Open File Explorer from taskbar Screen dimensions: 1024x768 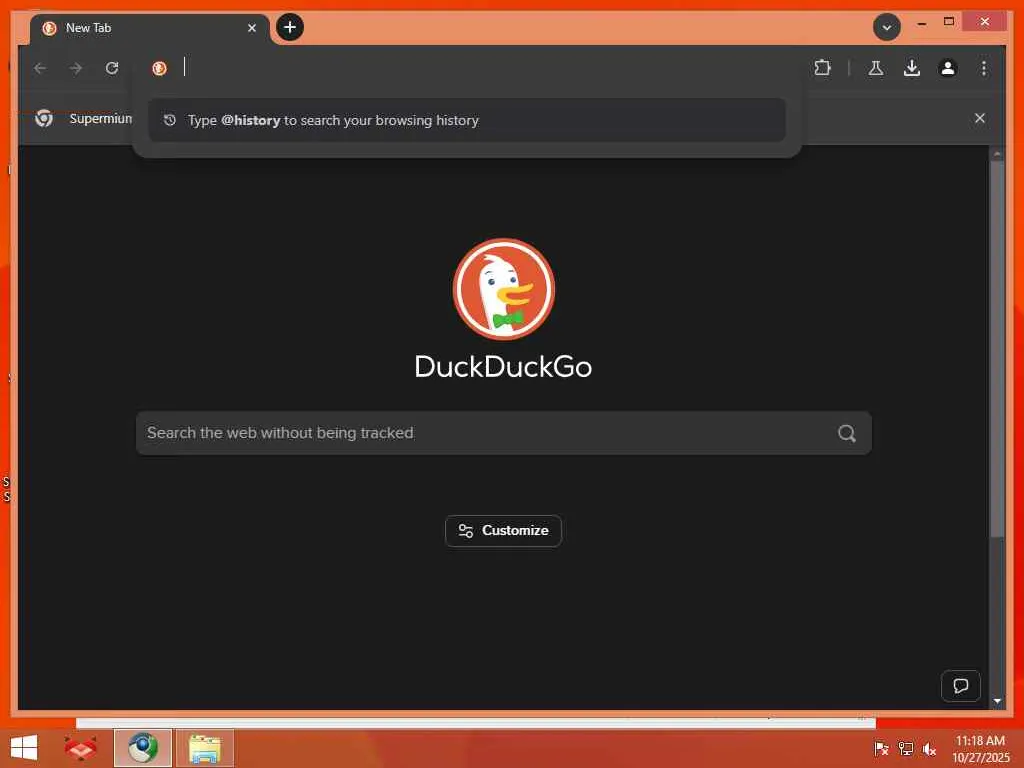(204, 748)
